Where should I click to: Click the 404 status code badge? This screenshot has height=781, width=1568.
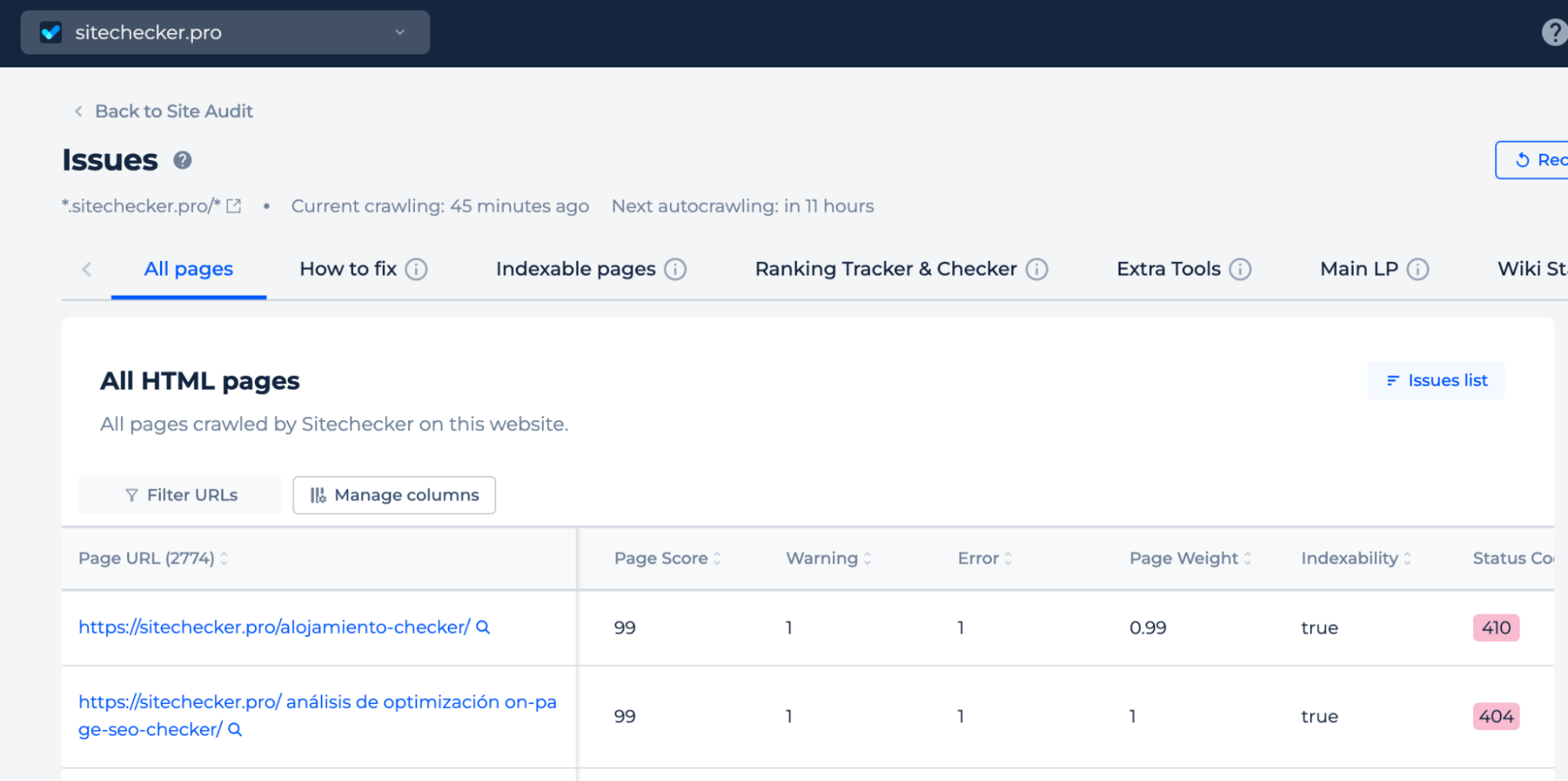pyautogui.click(x=1496, y=716)
